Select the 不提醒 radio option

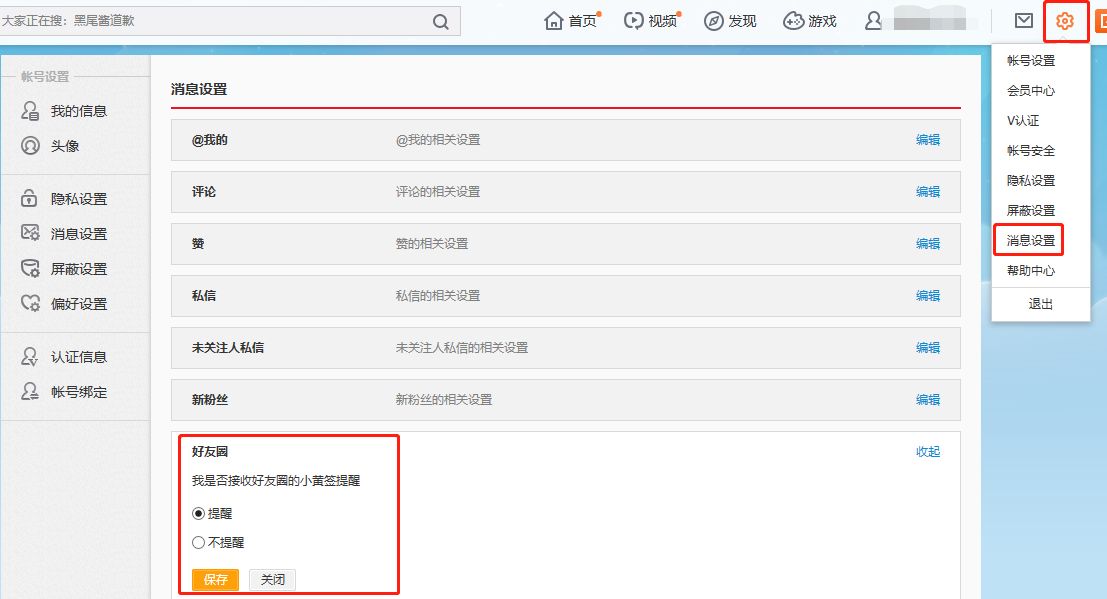198,542
